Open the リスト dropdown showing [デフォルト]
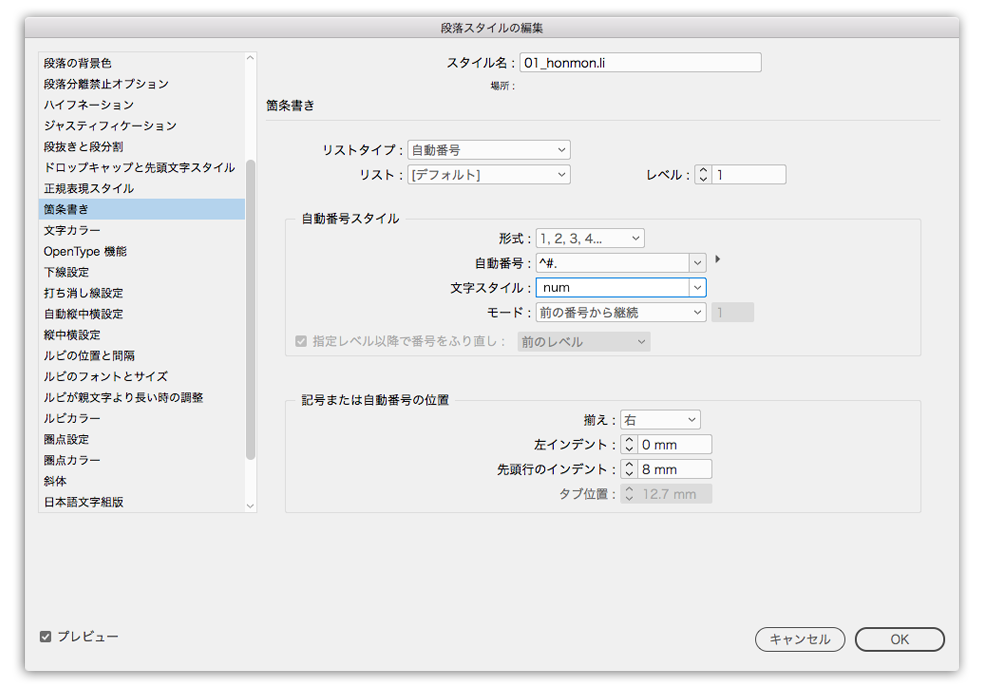Screen dimensions: 984x688 pos(487,174)
